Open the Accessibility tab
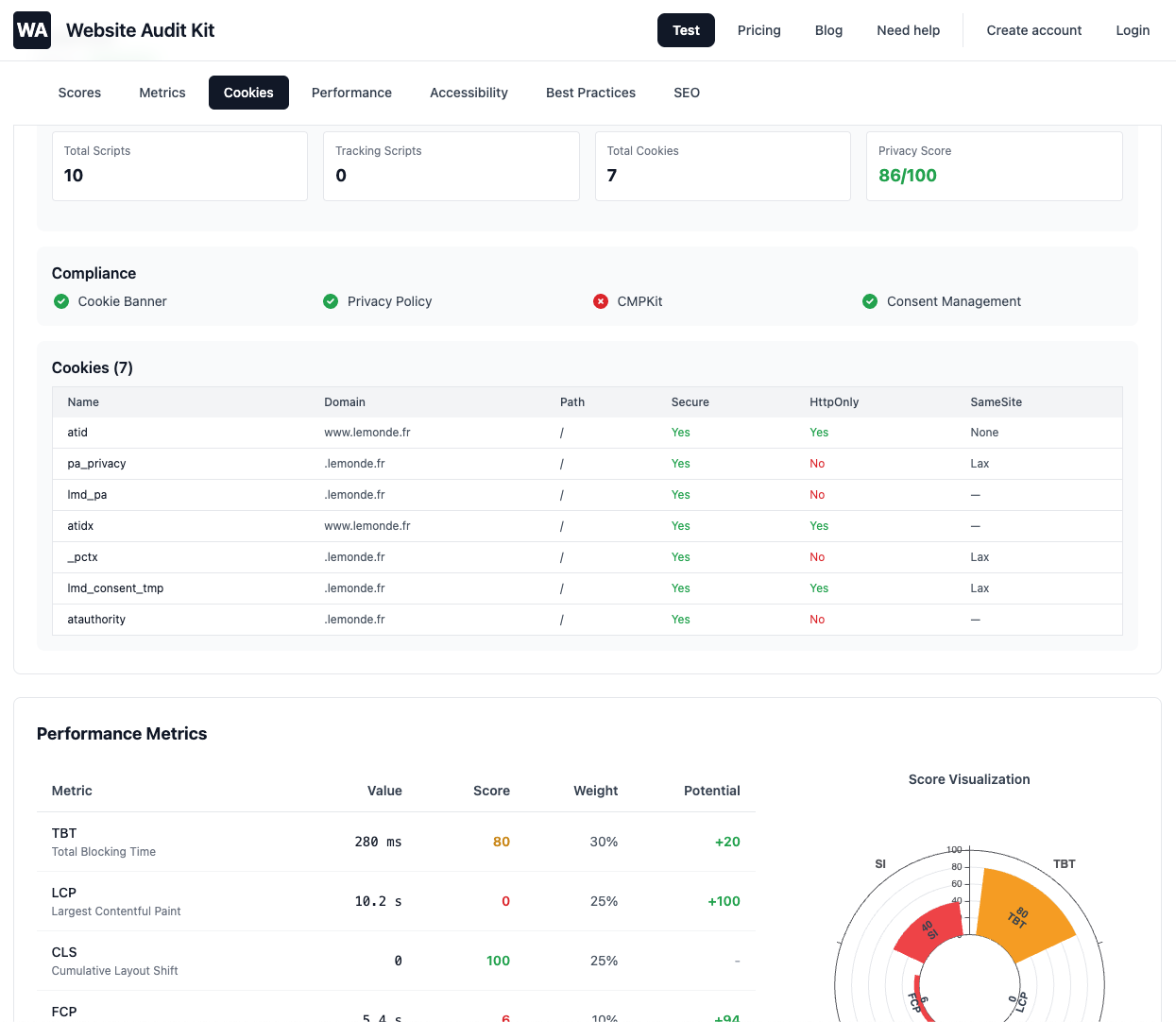Screen dimensions: 1176x1022 coord(469,93)
